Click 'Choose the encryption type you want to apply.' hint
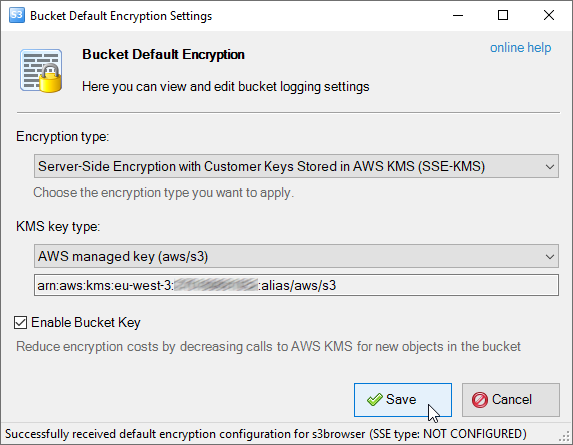The width and height of the screenshot is (573, 445). (x=163, y=193)
